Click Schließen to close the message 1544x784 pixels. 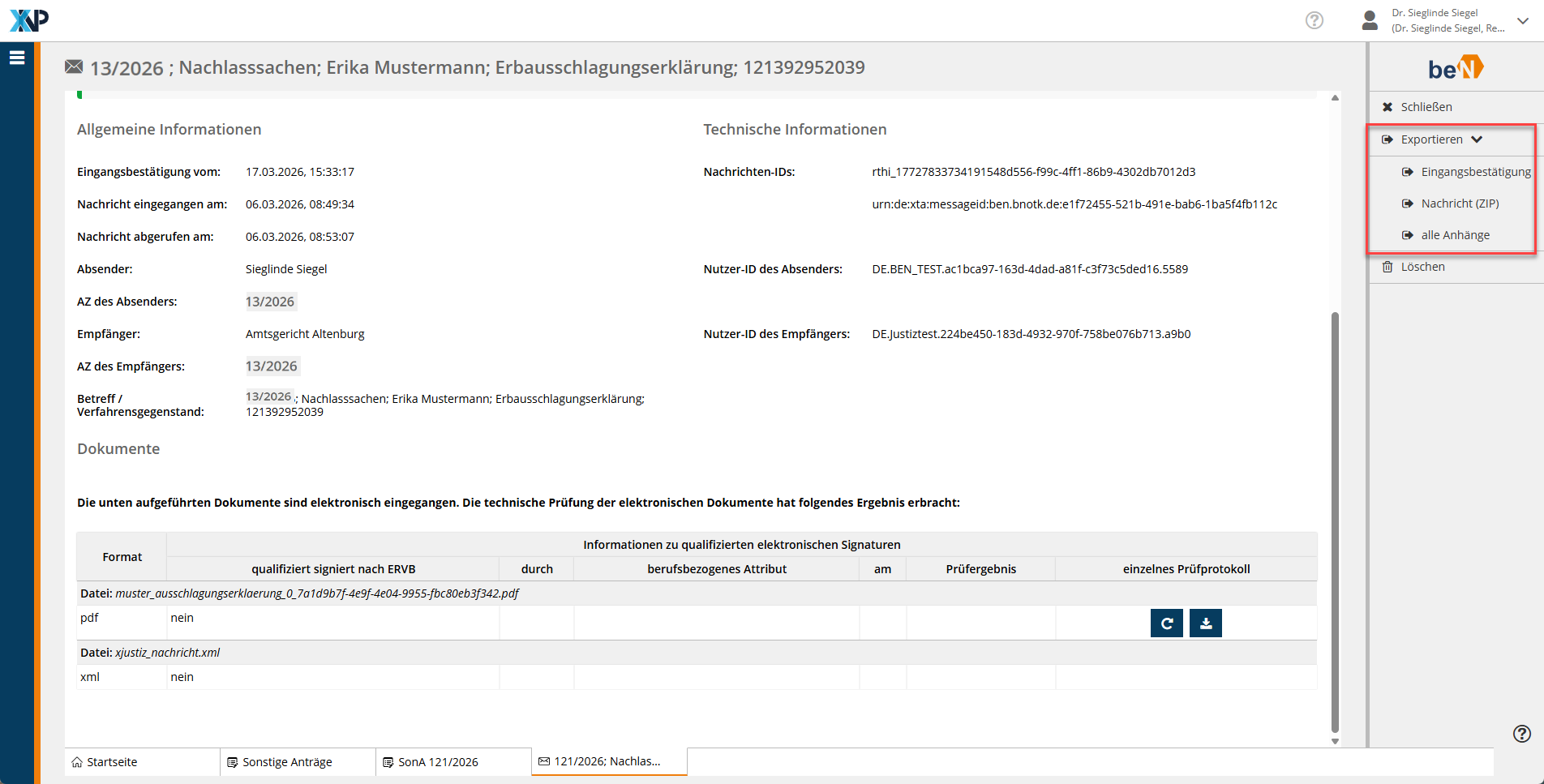click(x=1426, y=107)
